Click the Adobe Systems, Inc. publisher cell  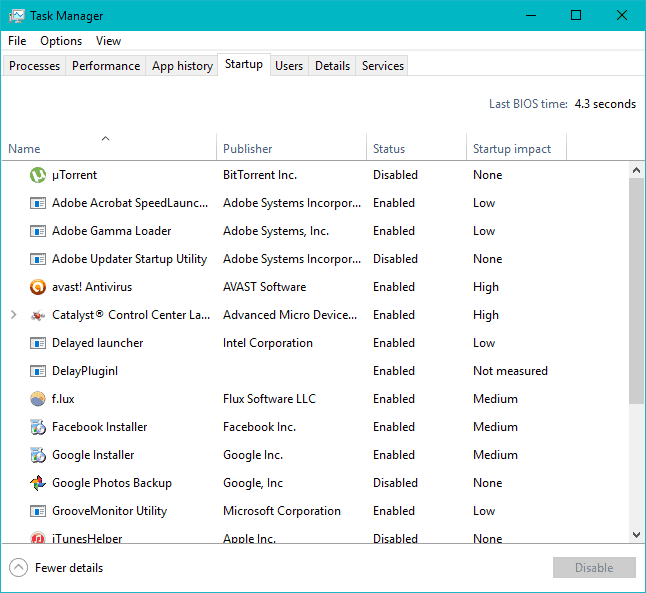(x=276, y=231)
